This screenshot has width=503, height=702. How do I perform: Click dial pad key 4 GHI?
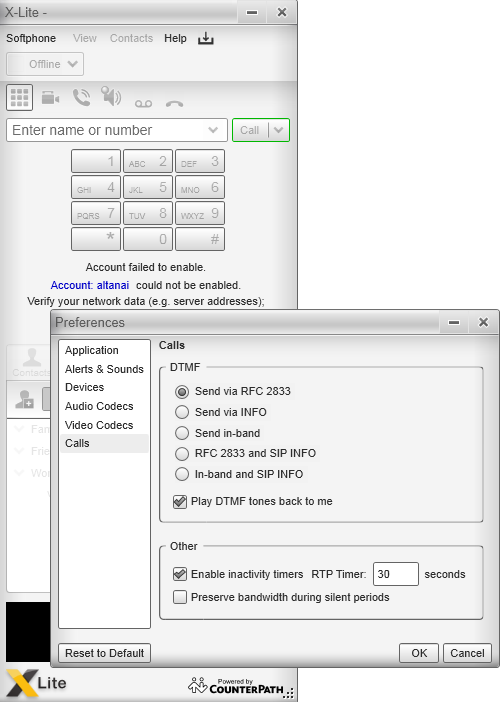pos(96,187)
